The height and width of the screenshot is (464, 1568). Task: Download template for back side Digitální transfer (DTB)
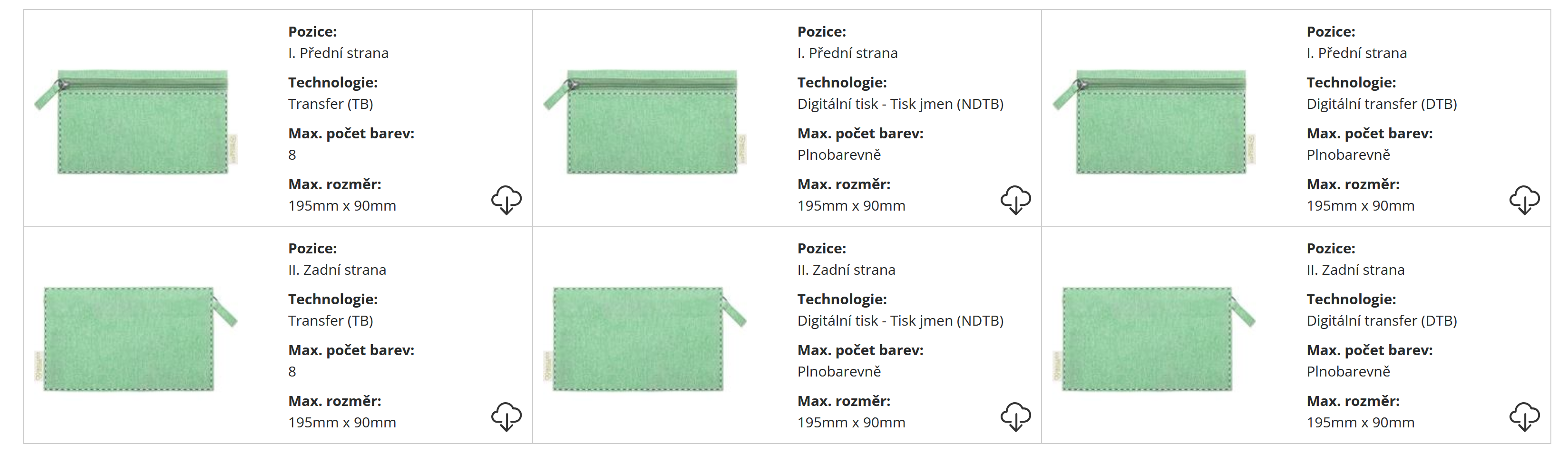(1524, 416)
